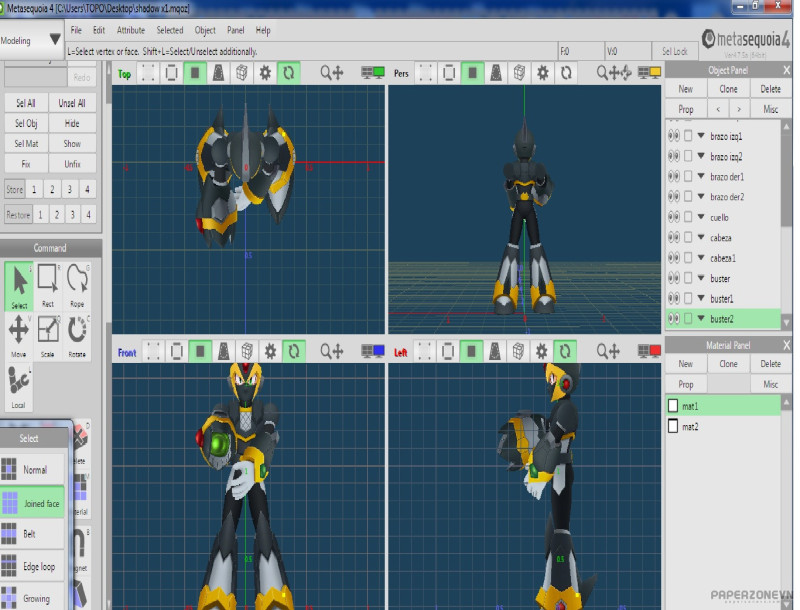Select the Move command tool
Image resolution: width=800 pixels, height=610 pixels.
18,334
